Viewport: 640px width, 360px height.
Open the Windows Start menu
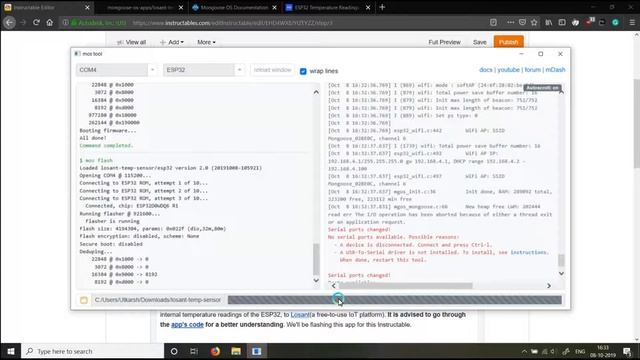(x=11, y=351)
